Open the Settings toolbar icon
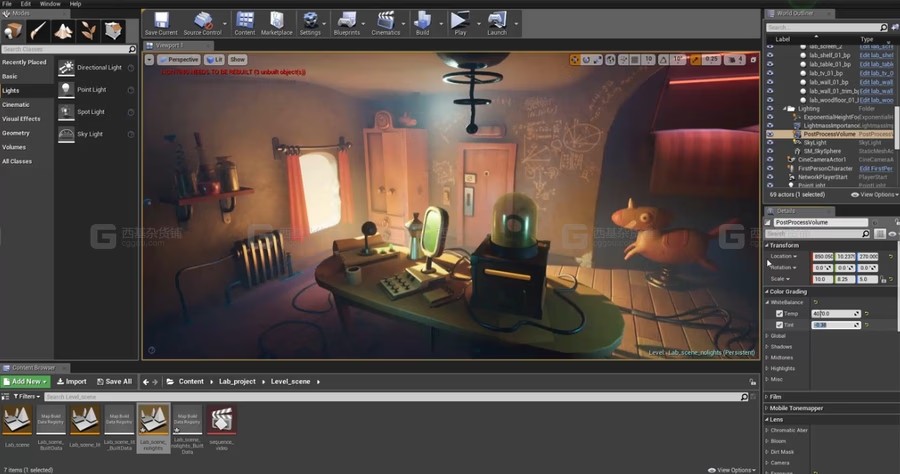Screen dimensions: 900x474 click(x=310, y=24)
